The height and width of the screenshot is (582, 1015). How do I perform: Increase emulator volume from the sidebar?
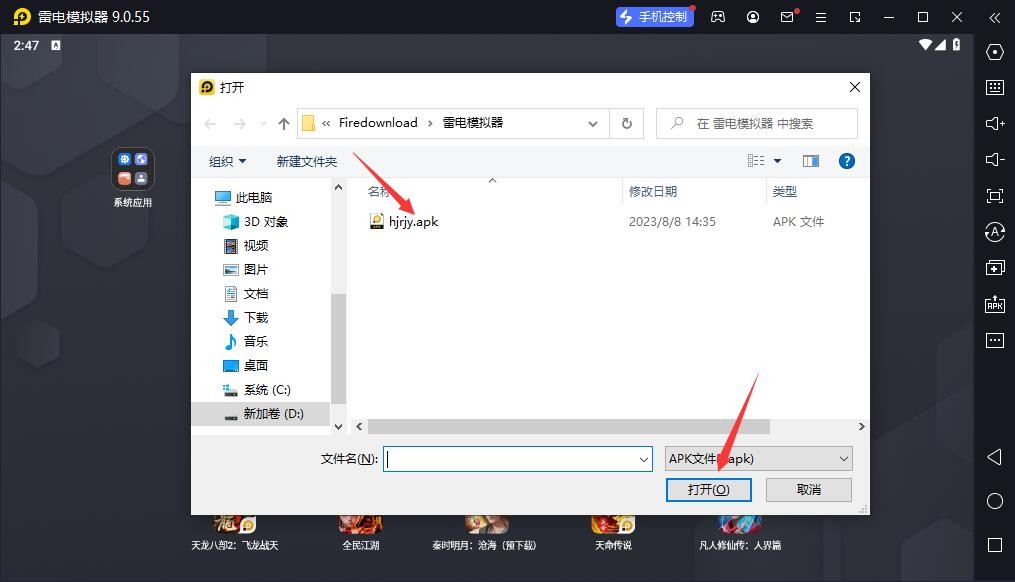(x=994, y=123)
